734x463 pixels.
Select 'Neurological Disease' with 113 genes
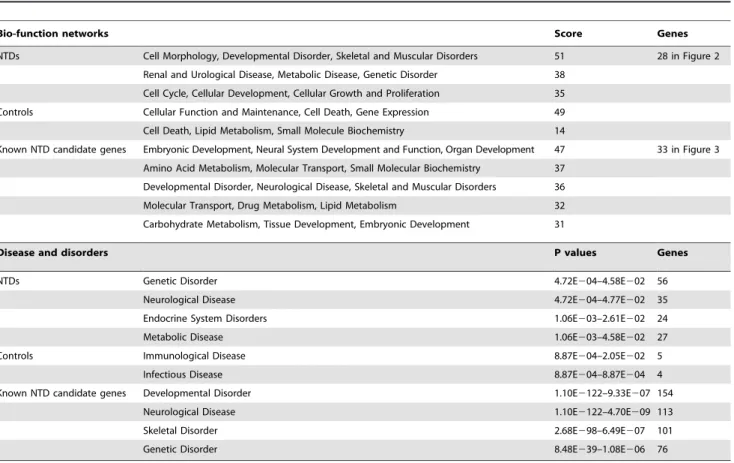[189, 412]
